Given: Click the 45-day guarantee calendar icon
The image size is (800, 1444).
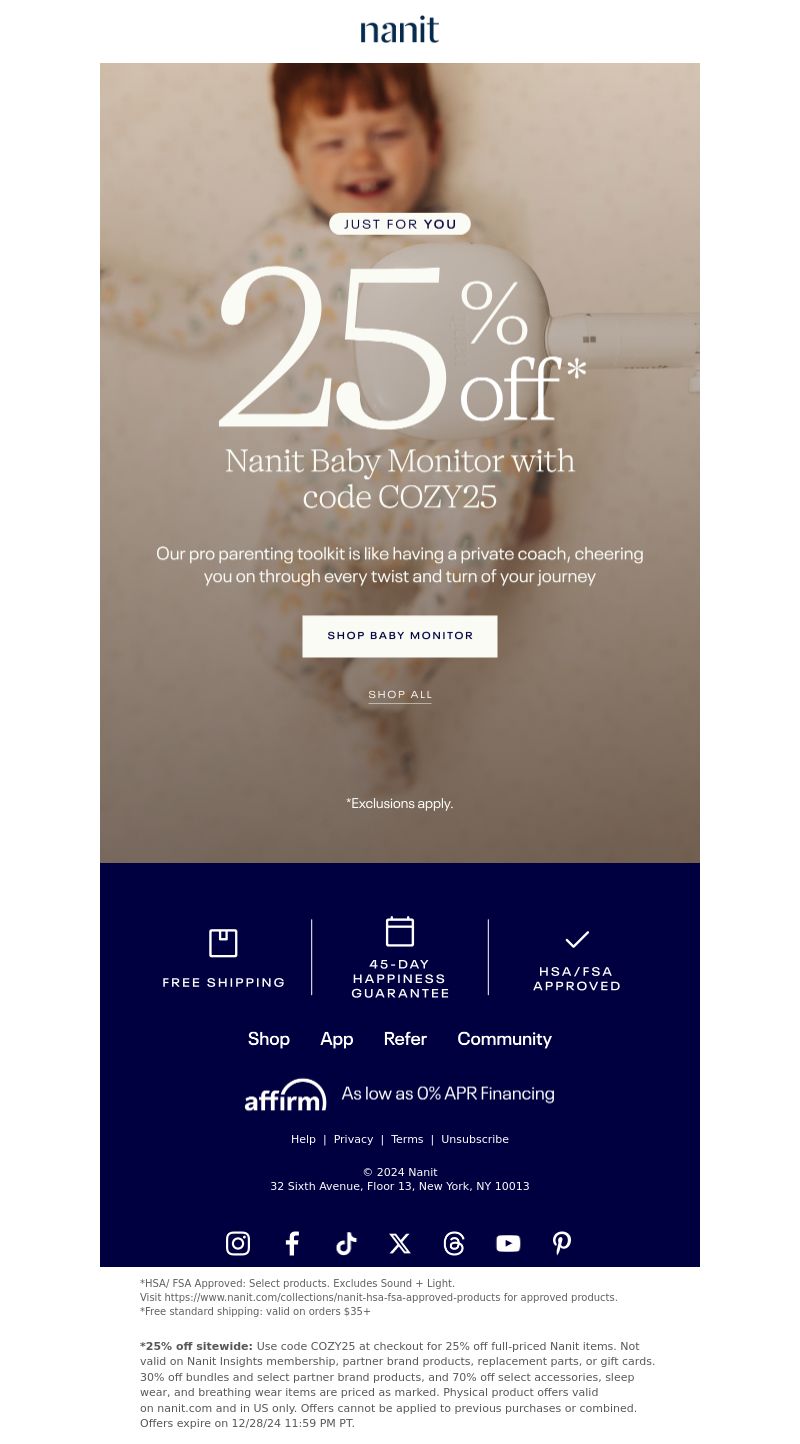Looking at the screenshot, I should point(400,931).
